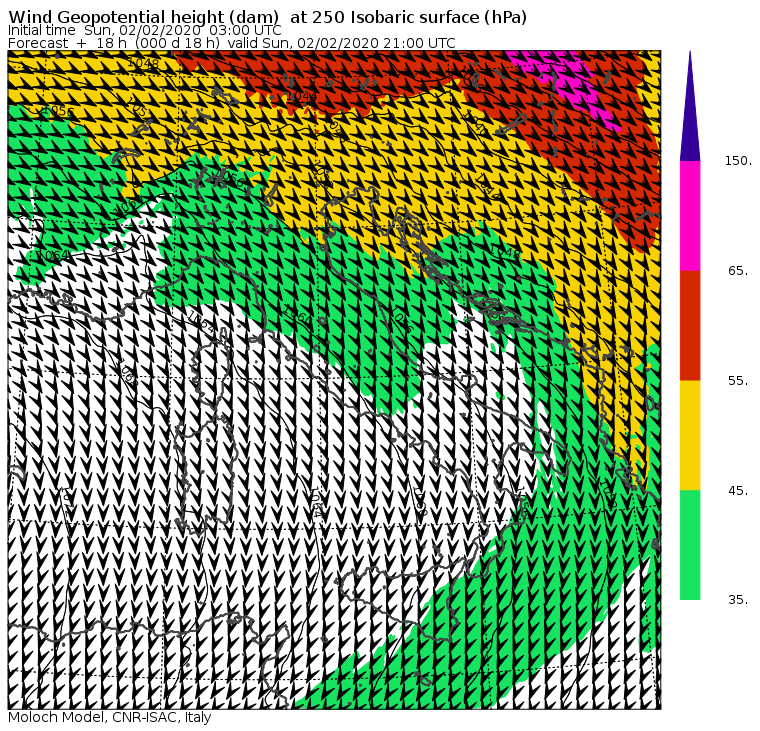Click the Forecast + 18 h line text
This screenshot has height=731, width=760.
232,43
